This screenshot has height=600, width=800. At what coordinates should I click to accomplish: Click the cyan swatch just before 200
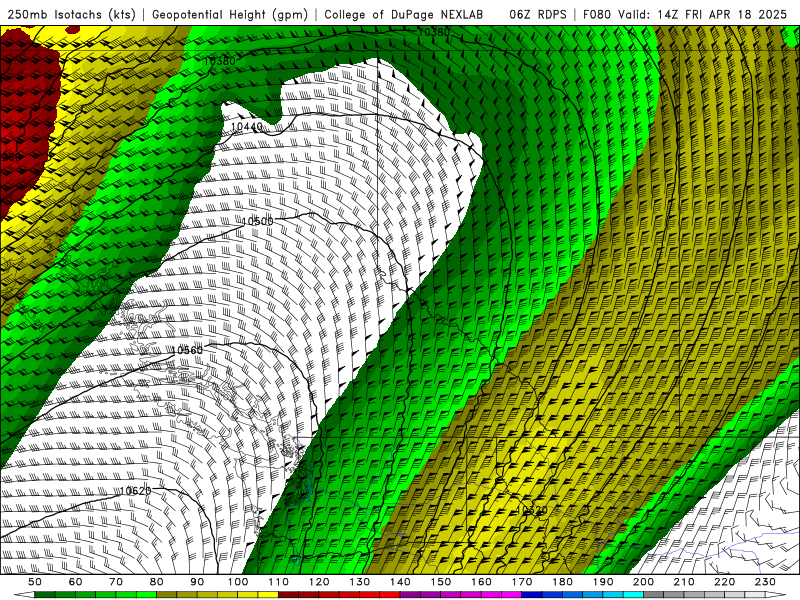pos(633,595)
